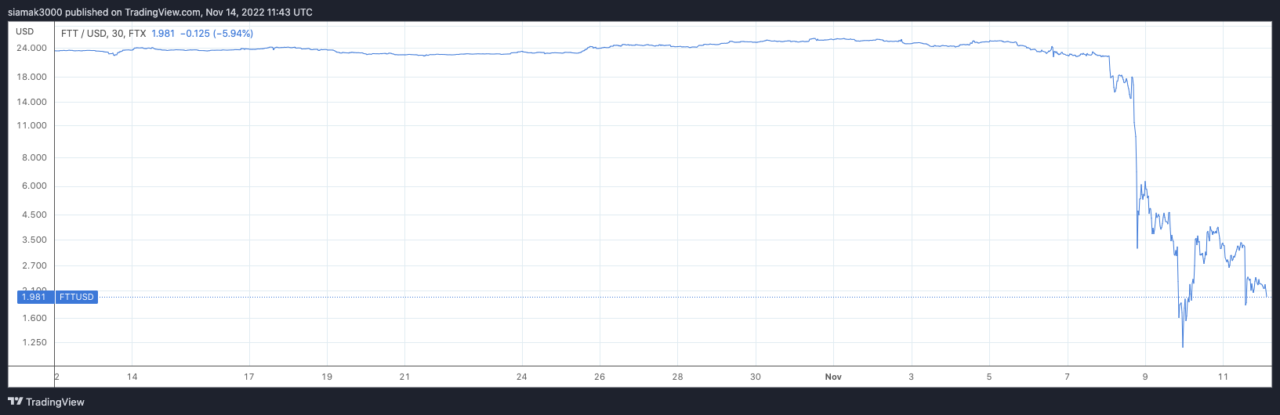Click the '24.000' price axis label

pos(32,48)
